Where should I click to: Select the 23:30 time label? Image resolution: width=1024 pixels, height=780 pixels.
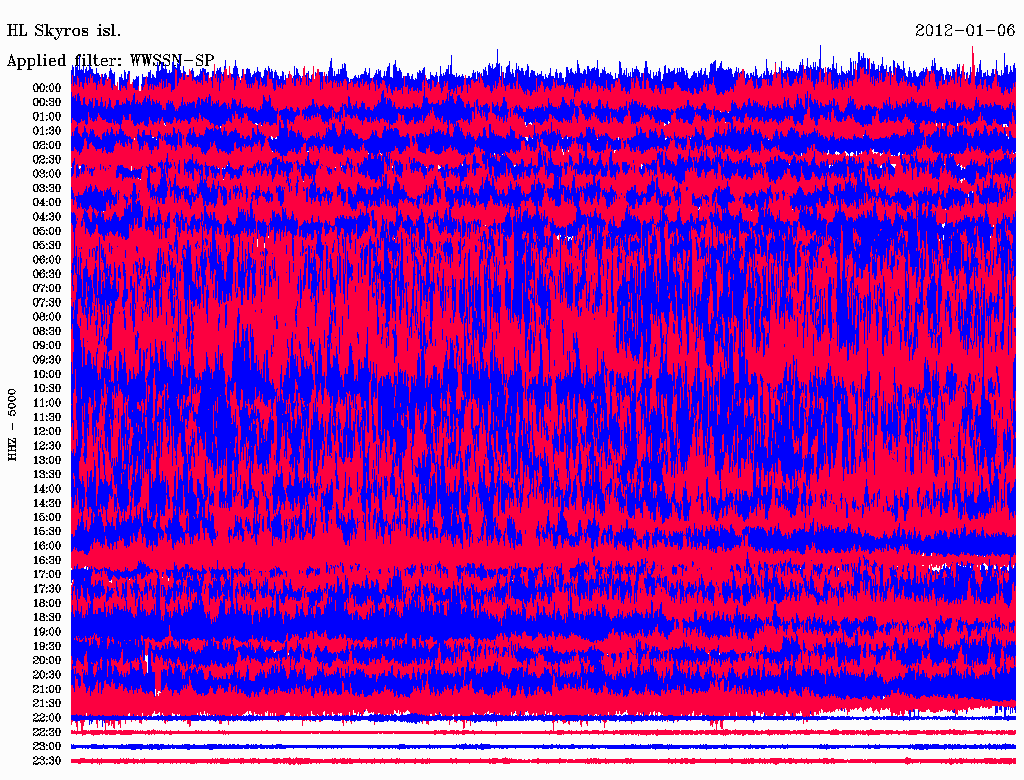(47, 760)
